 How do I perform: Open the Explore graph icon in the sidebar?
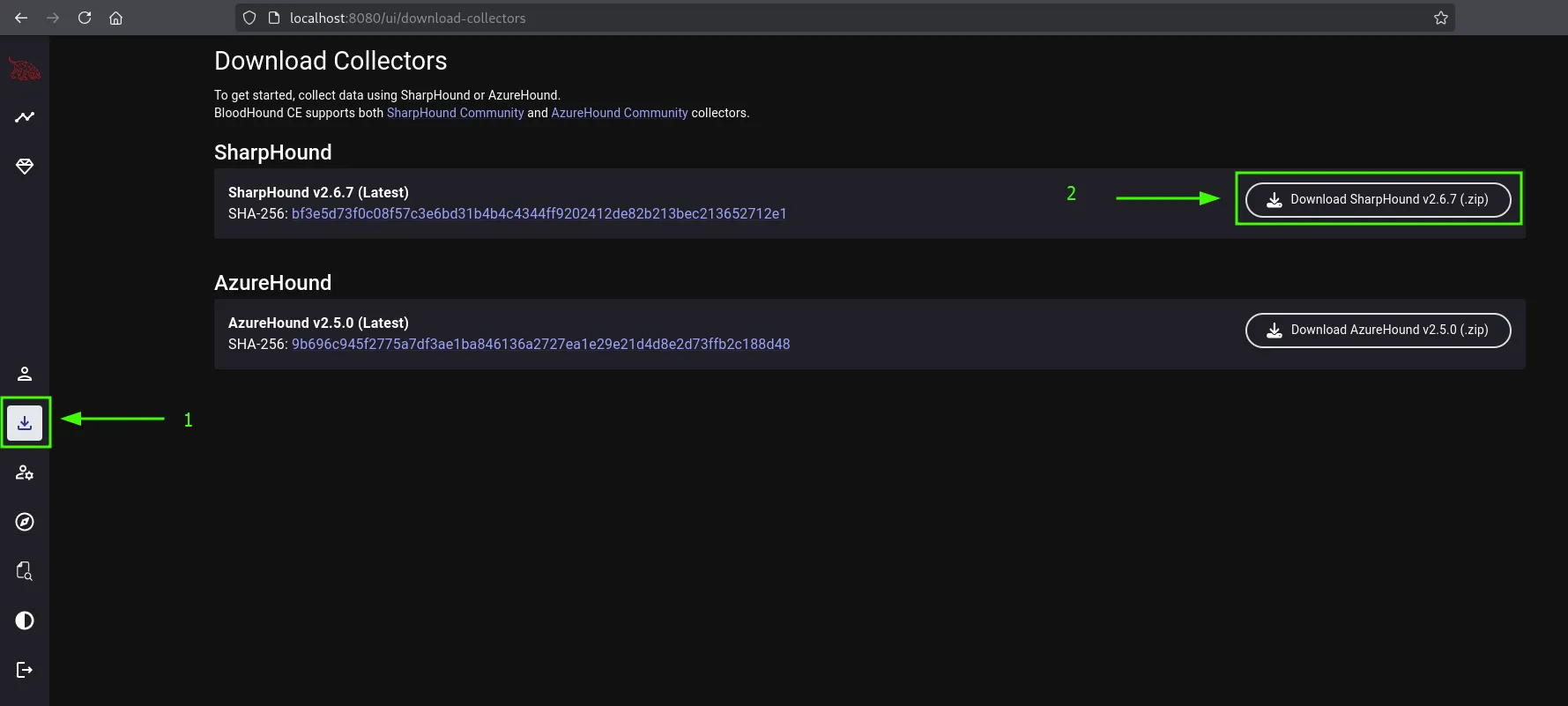pyautogui.click(x=25, y=116)
